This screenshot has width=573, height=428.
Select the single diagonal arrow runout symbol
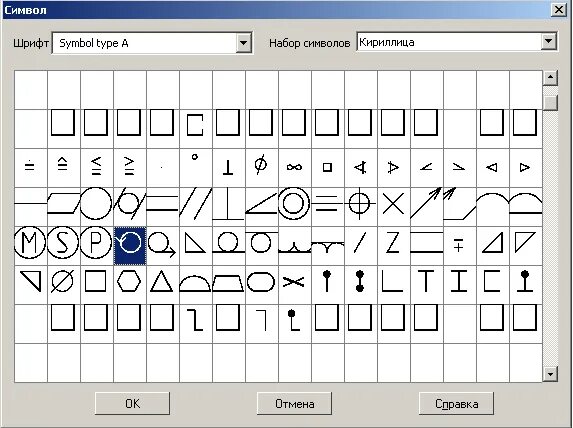[426, 203]
